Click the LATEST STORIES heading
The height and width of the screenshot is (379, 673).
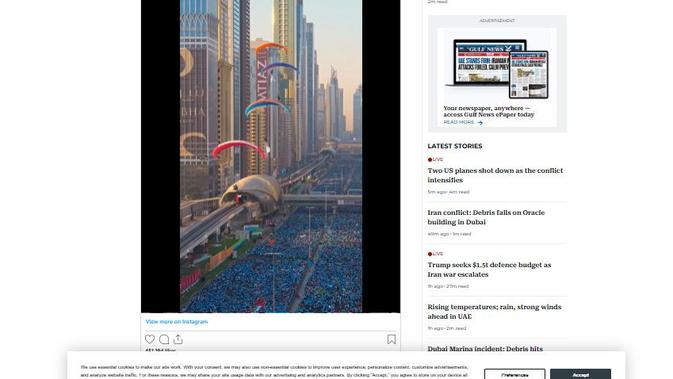[455, 146]
